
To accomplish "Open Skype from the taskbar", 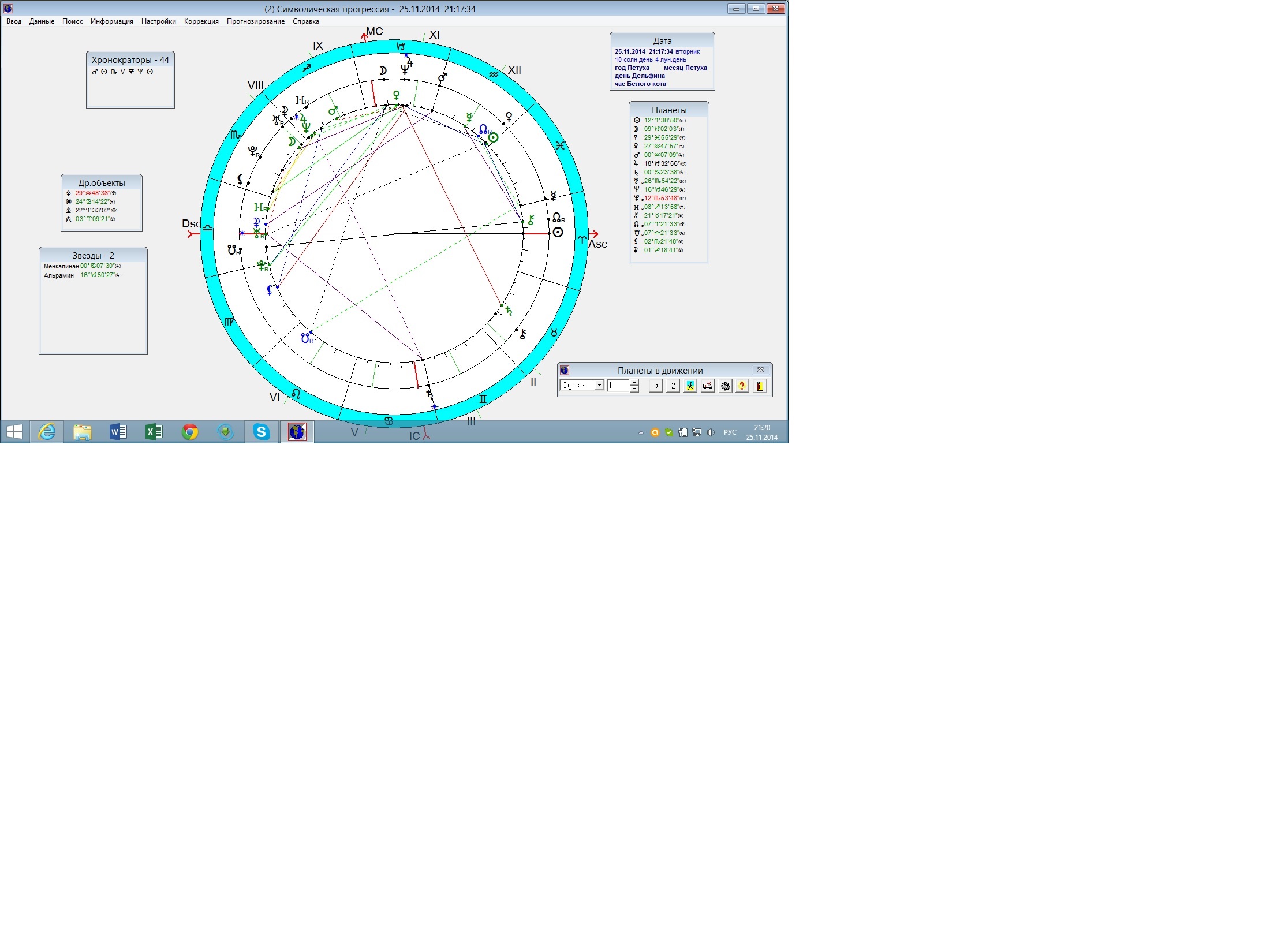I will (262, 432).
